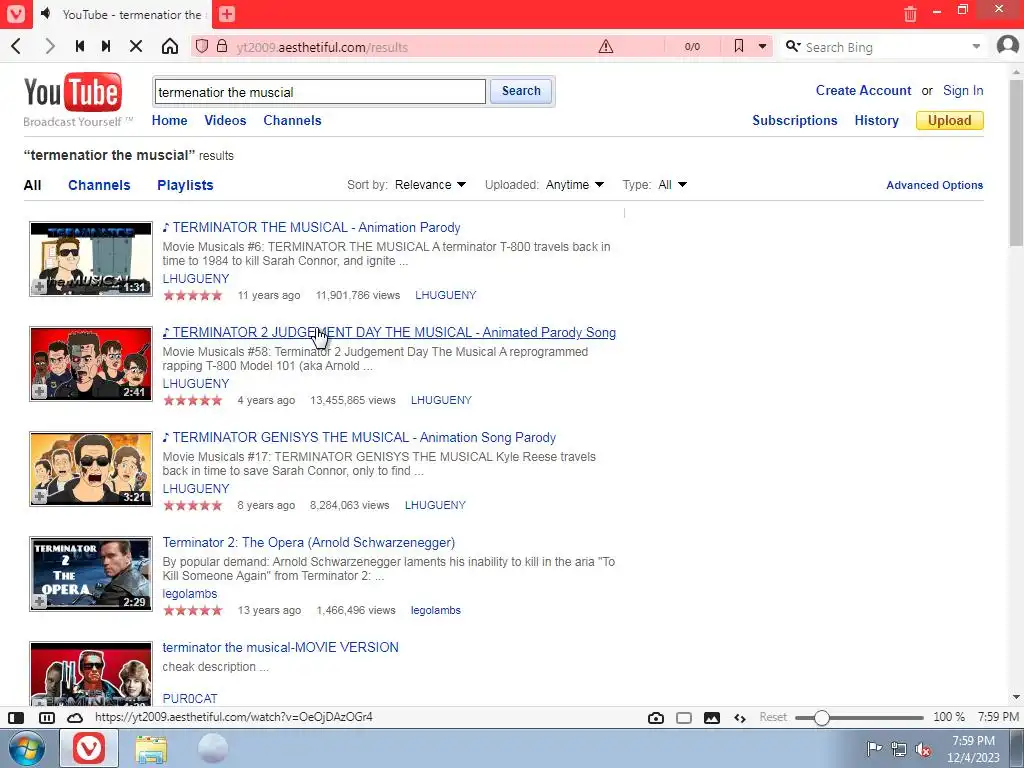Open TERMINATOR THE MUSICAL Animation Parody video
Screen dimensions: 1024x768
tap(312, 227)
